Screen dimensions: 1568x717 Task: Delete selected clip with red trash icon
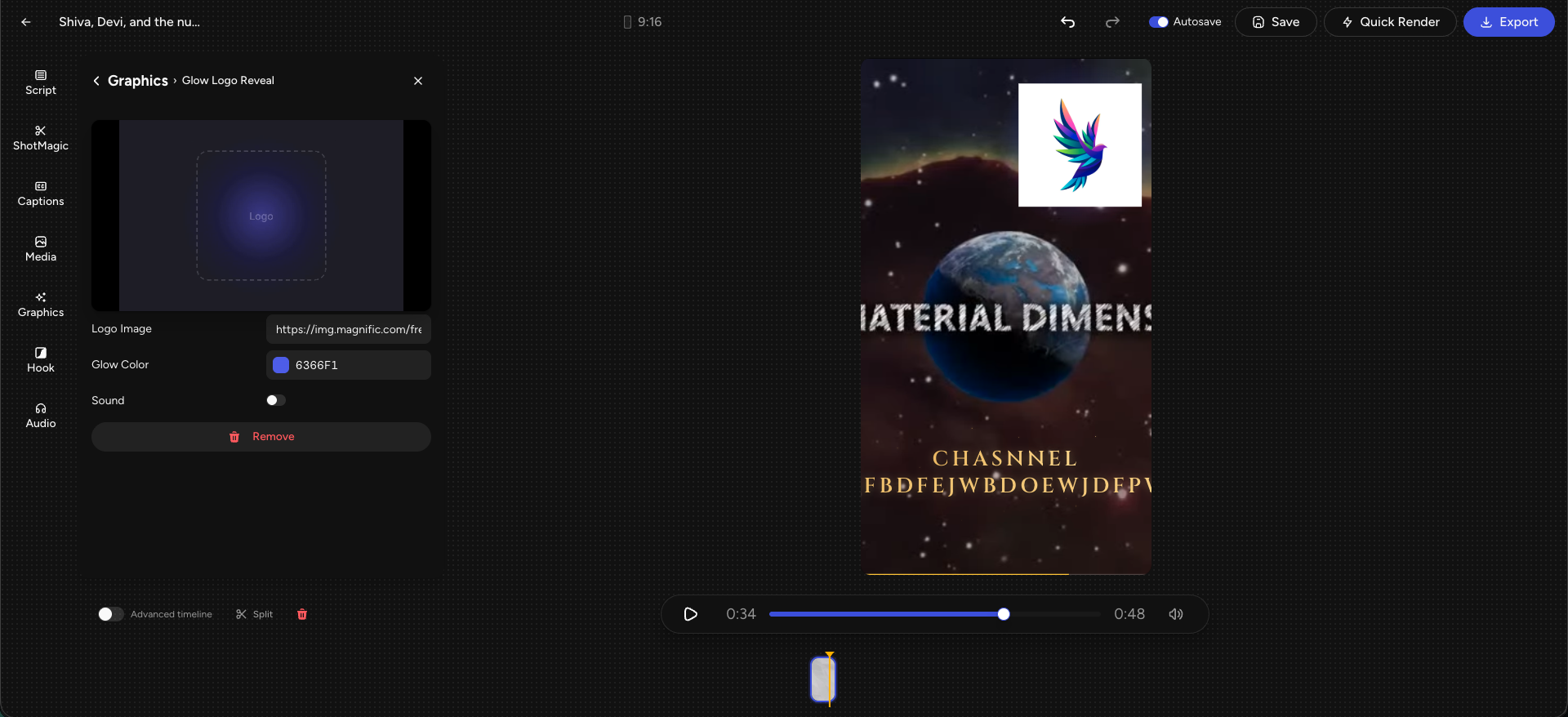click(302, 614)
